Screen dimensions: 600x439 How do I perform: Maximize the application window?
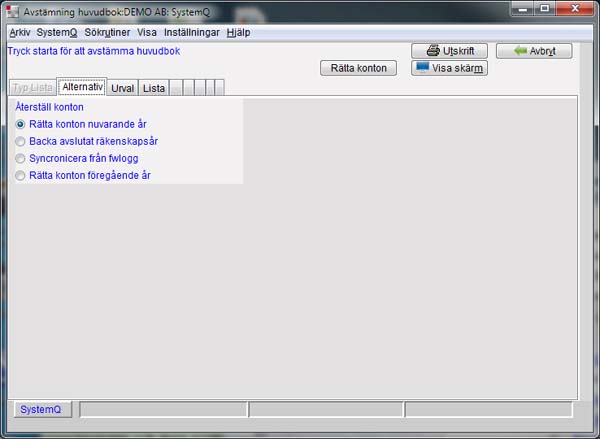[544, 9]
